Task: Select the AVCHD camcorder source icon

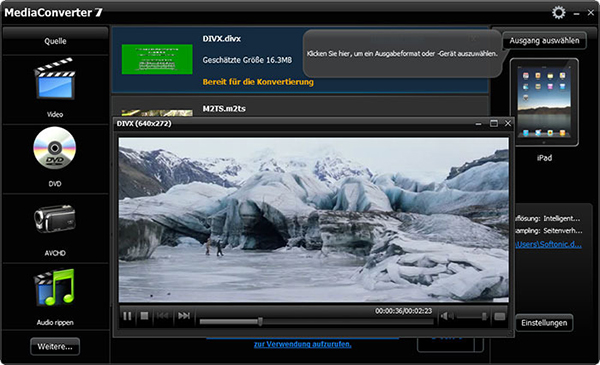Action: click(x=55, y=218)
